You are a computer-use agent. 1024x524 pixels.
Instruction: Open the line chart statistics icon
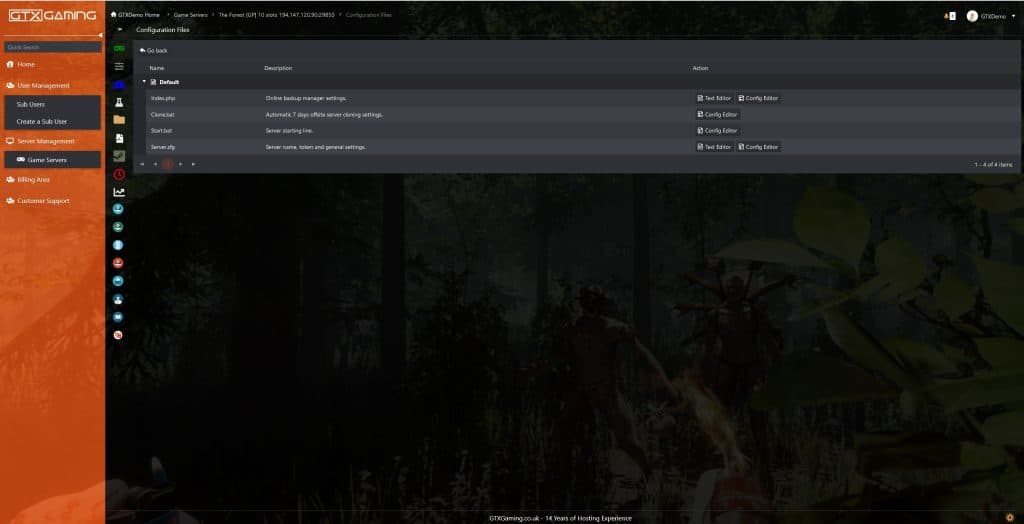point(119,192)
